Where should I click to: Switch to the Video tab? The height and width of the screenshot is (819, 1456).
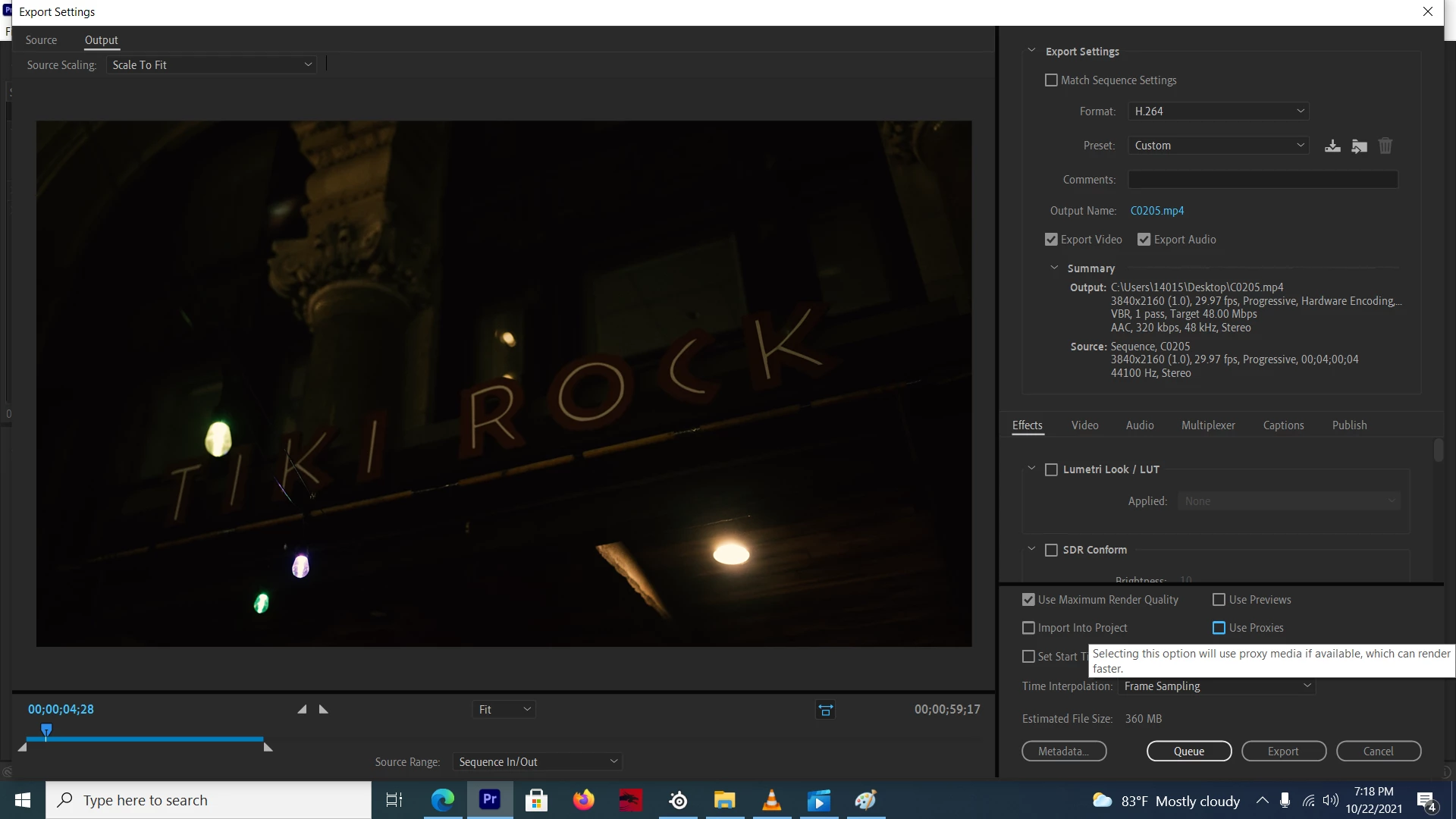coord(1084,425)
